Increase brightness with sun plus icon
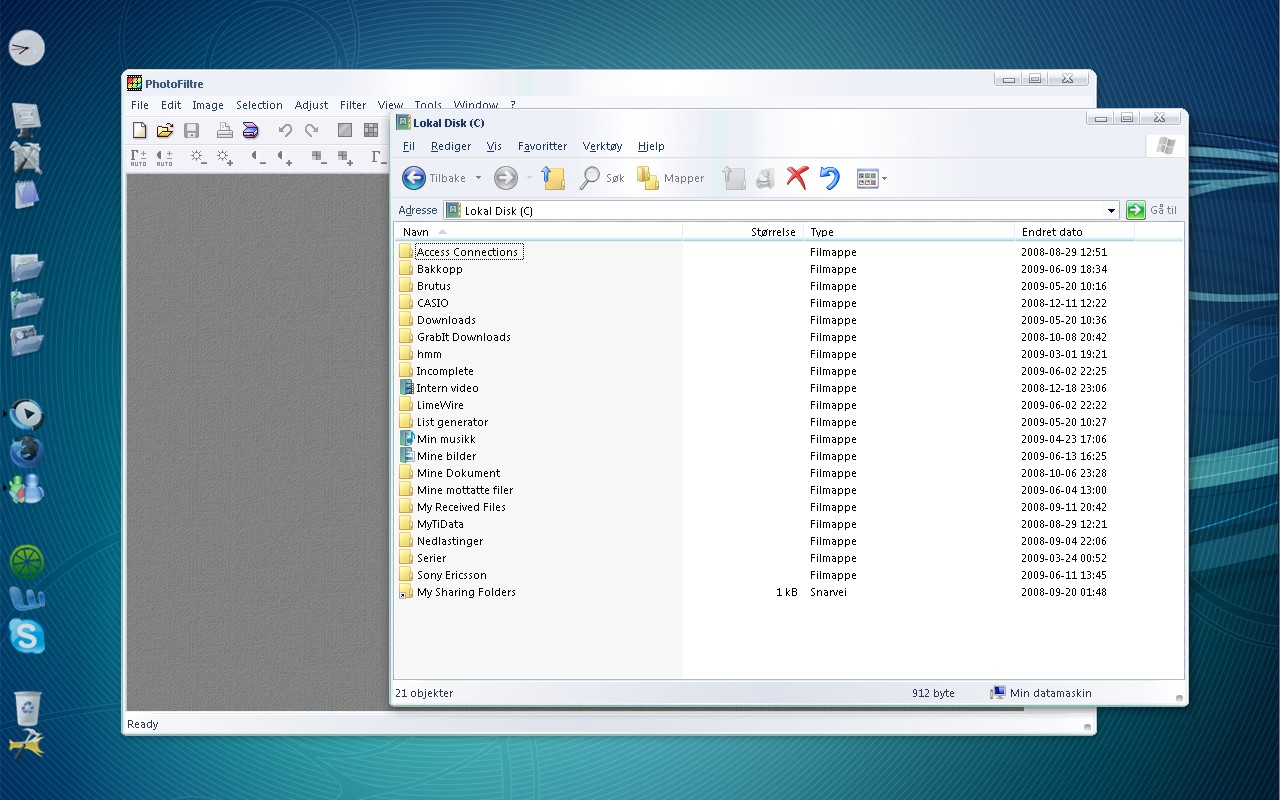Screen dimensions: 1280x800 click(x=224, y=157)
